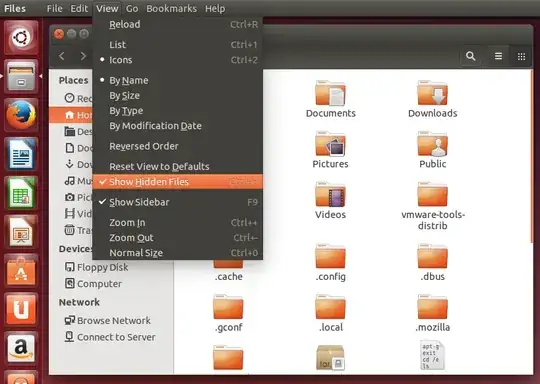Choose Normal Size menu entry
The image size is (540, 384).
pos(178,253)
